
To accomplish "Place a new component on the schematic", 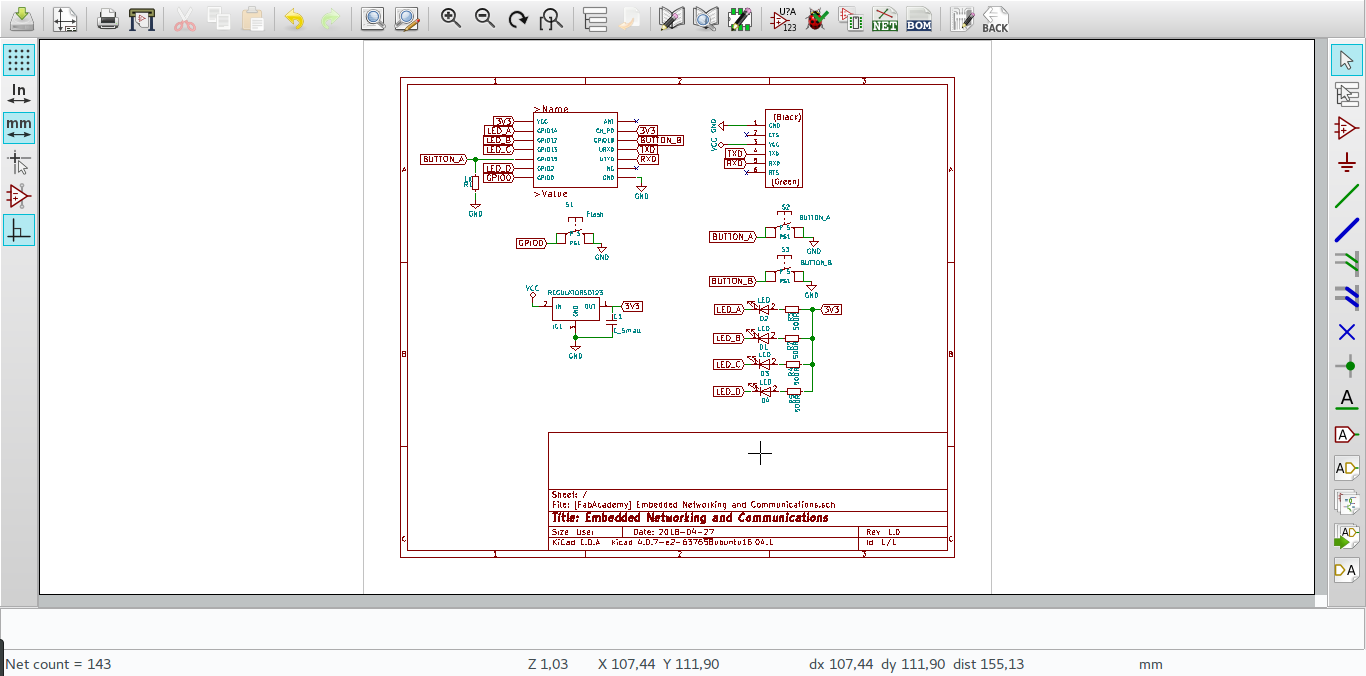I will pos(1346,127).
